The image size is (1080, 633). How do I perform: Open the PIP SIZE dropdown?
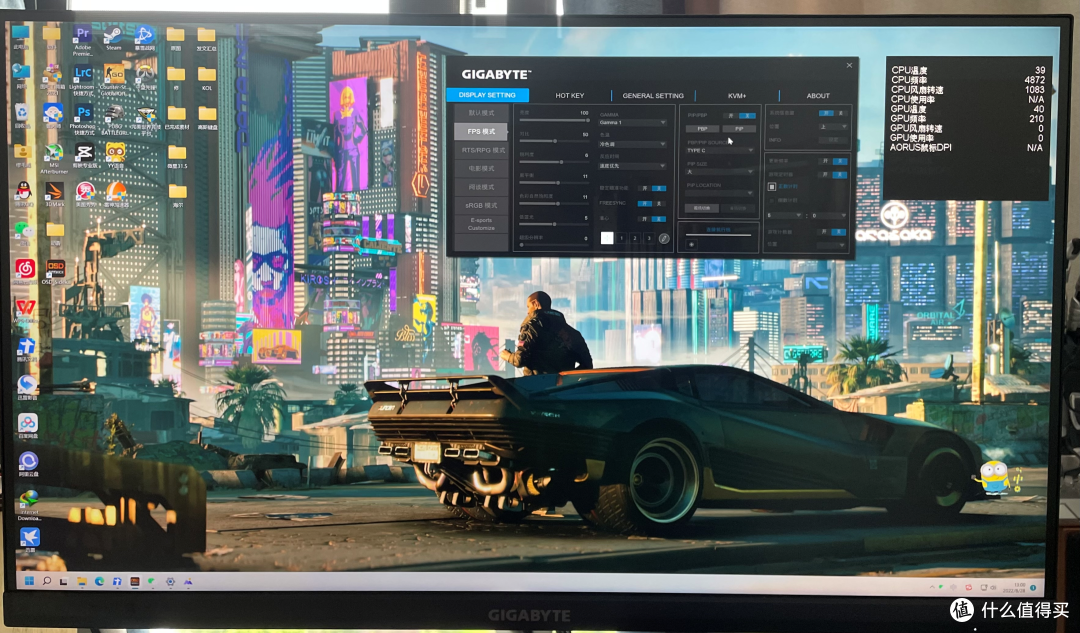tap(720, 172)
